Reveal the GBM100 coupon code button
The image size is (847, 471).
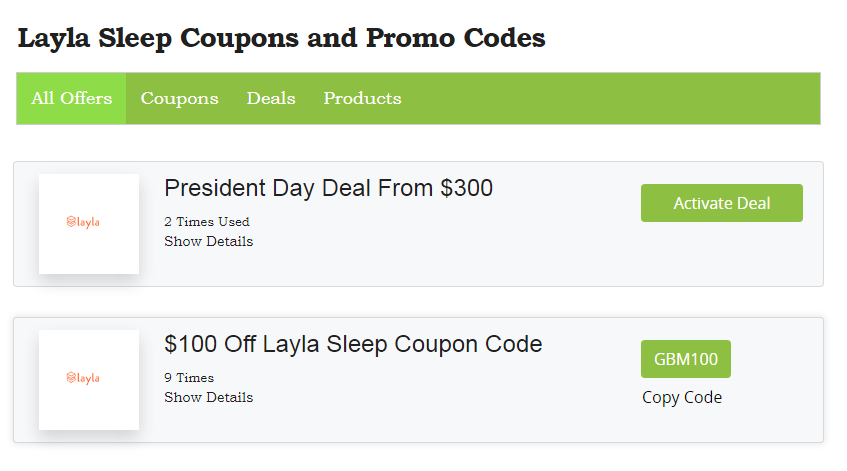click(685, 359)
